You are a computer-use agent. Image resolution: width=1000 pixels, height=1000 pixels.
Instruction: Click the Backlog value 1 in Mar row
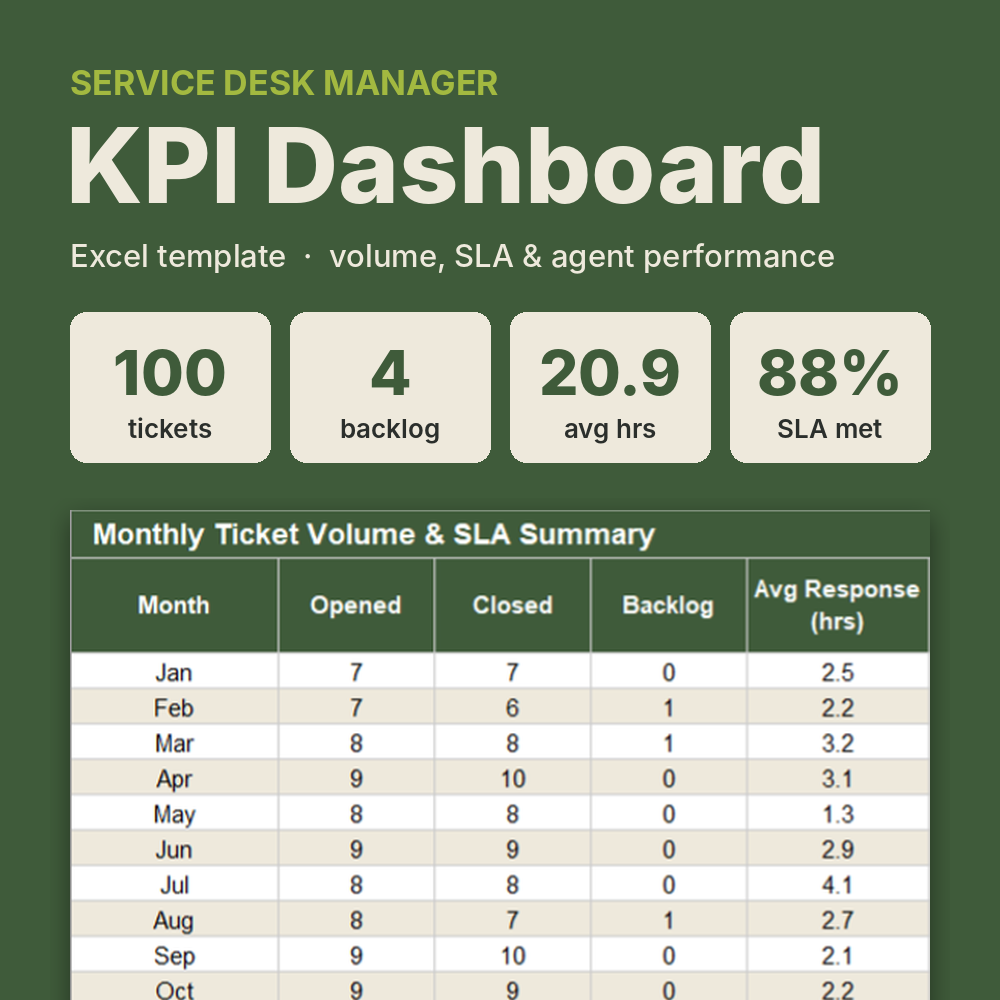point(668,743)
